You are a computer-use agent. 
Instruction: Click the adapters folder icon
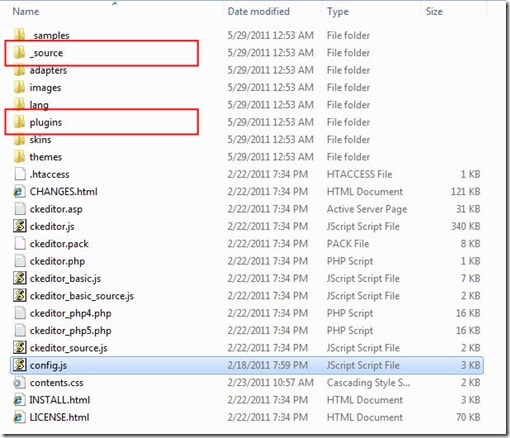tap(19, 70)
